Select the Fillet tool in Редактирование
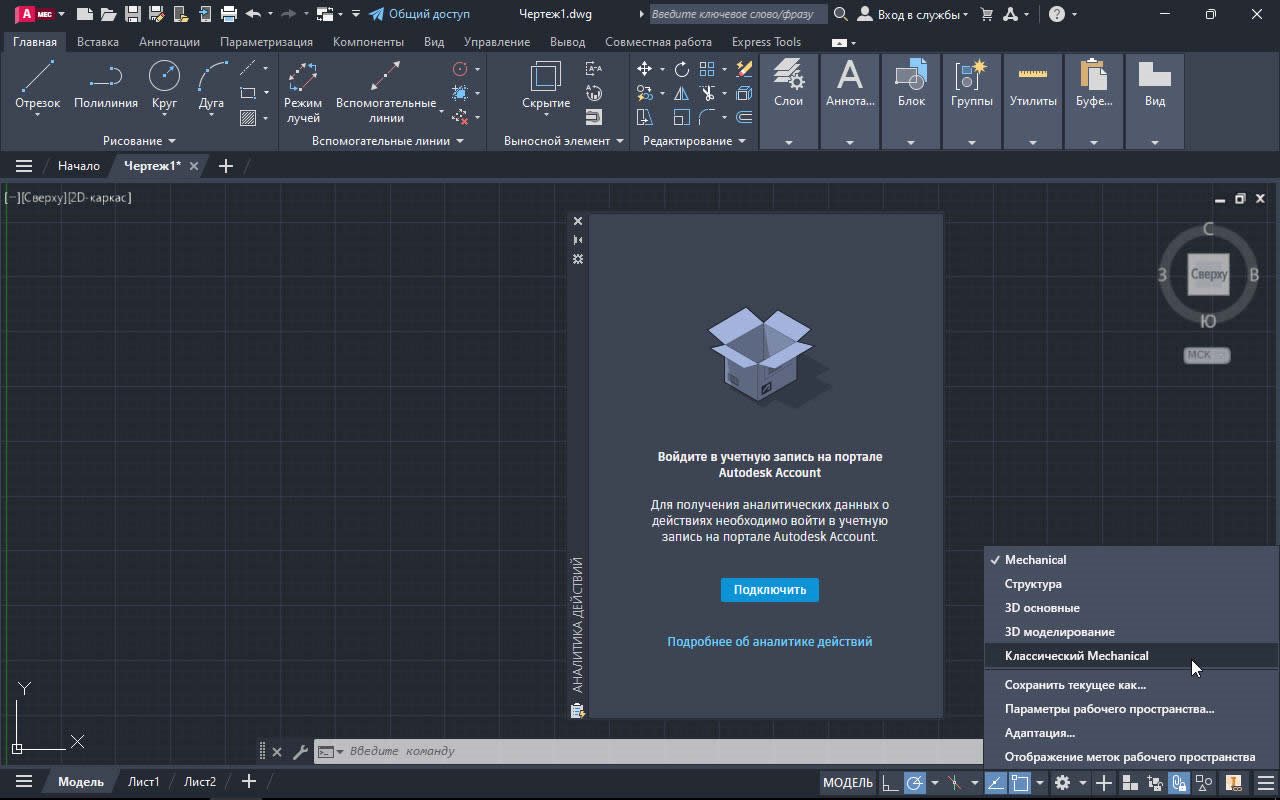Screen dimensions: 1280x800 (x=707, y=117)
